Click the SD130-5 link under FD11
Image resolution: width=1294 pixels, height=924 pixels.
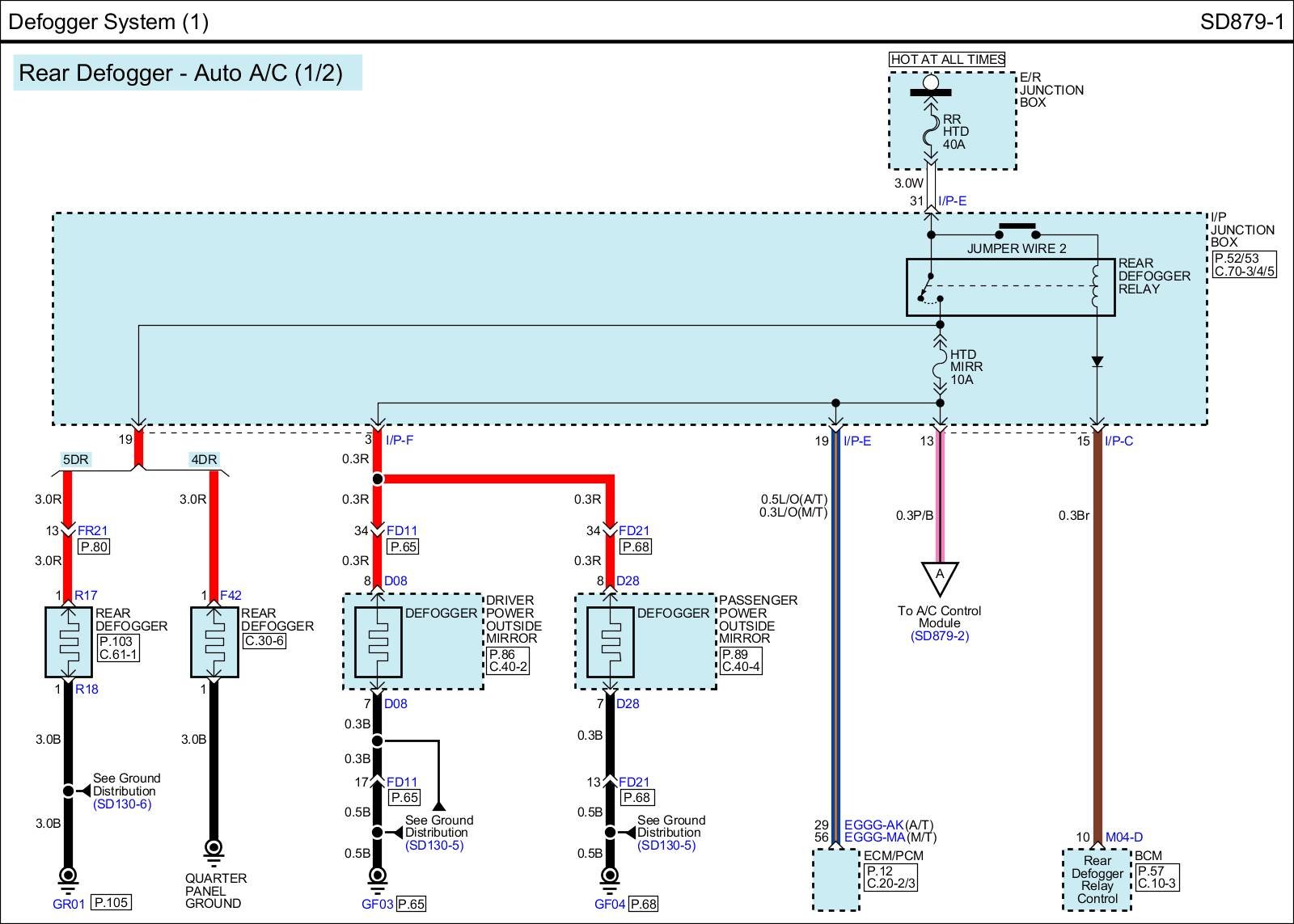tap(434, 846)
